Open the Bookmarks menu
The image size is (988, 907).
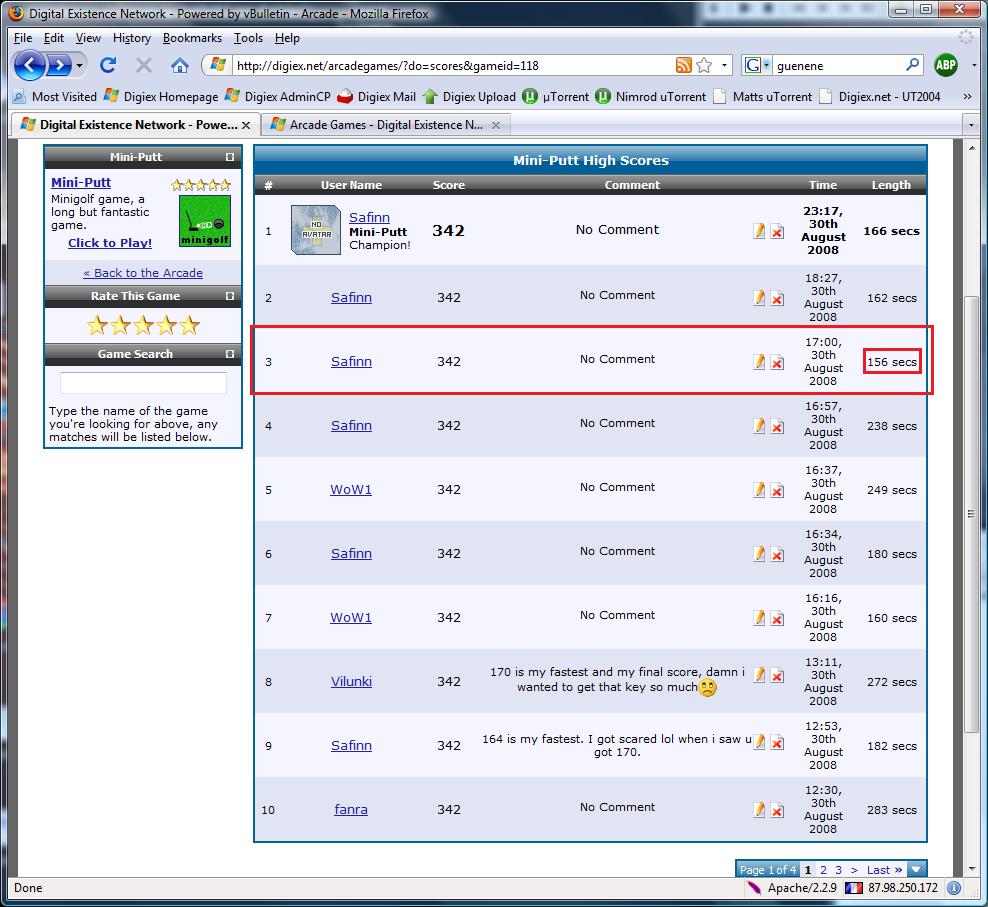192,38
